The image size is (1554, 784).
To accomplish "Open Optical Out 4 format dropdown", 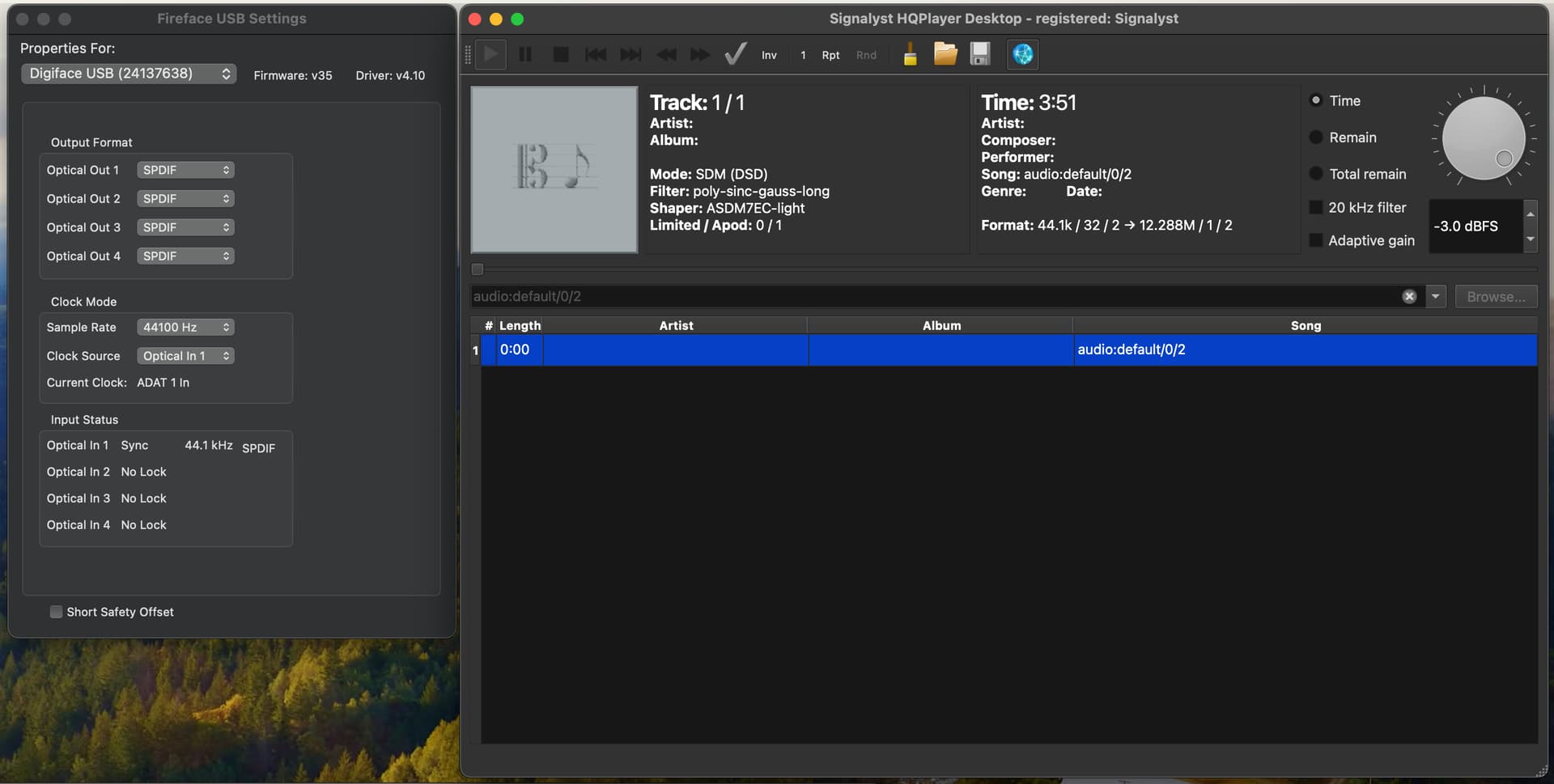I will [x=185, y=256].
